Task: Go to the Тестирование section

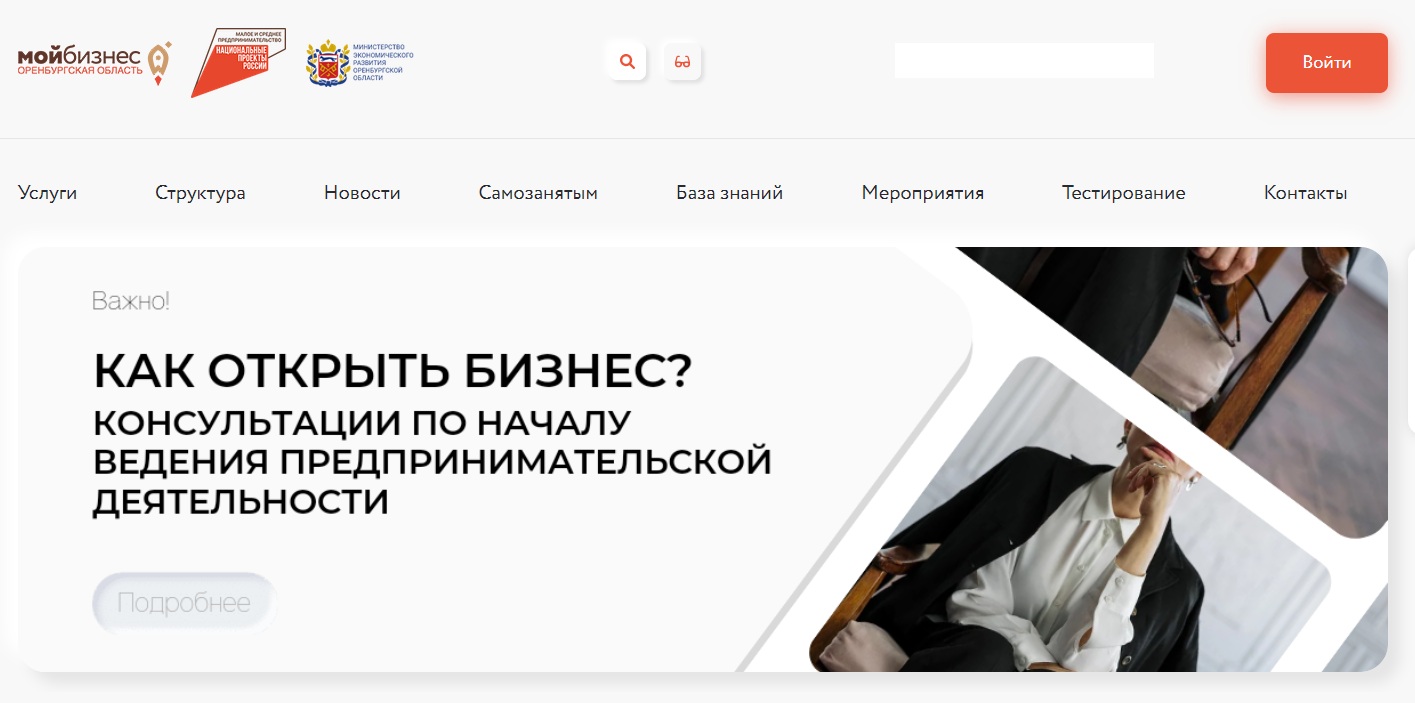Action: [x=1124, y=193]
